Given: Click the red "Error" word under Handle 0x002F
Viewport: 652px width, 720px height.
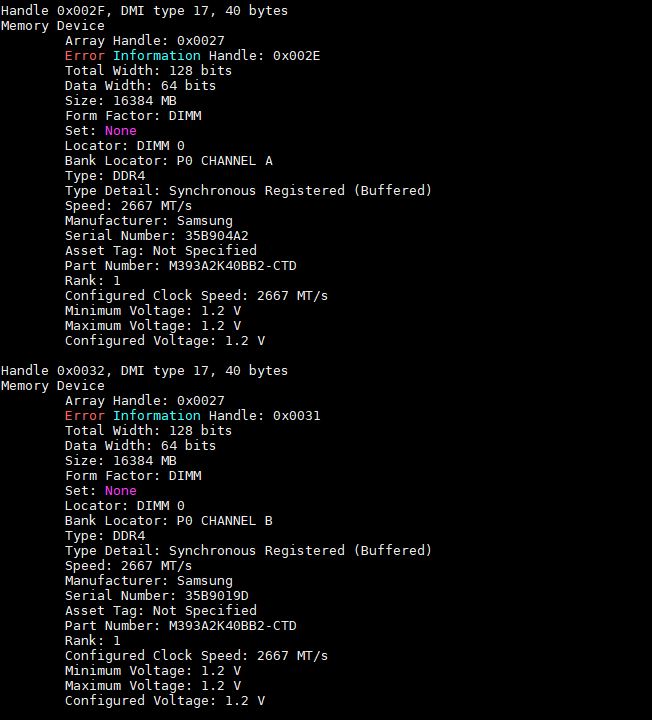Looking at the screenshot, I should click(84, 56).
